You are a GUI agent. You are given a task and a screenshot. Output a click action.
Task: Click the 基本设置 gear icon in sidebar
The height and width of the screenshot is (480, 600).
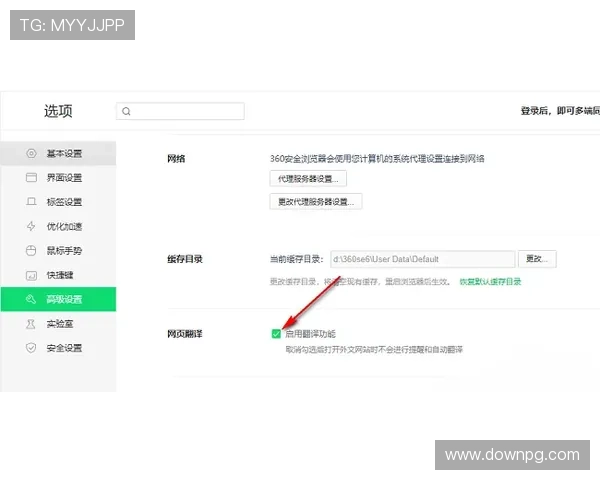[31, 153]
